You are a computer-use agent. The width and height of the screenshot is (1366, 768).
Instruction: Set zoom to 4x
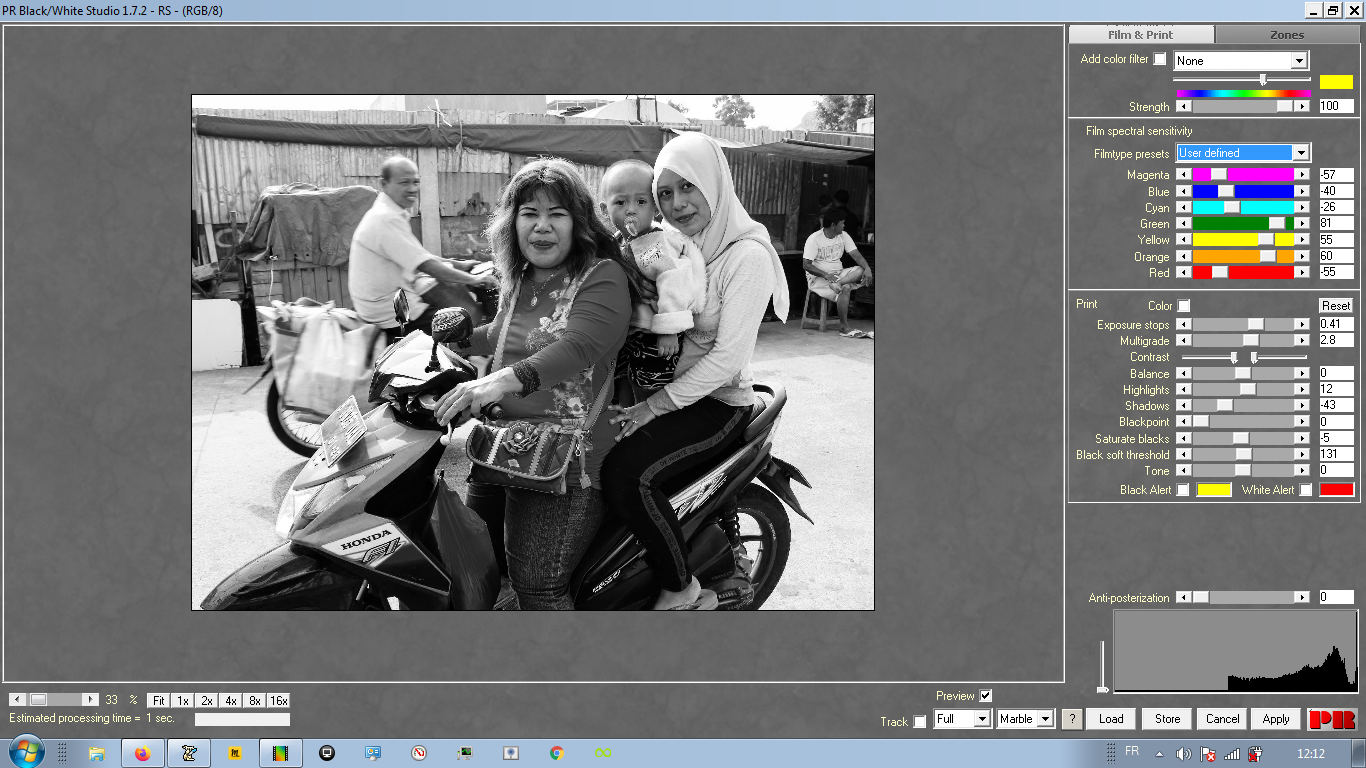(x=230, y=700)
